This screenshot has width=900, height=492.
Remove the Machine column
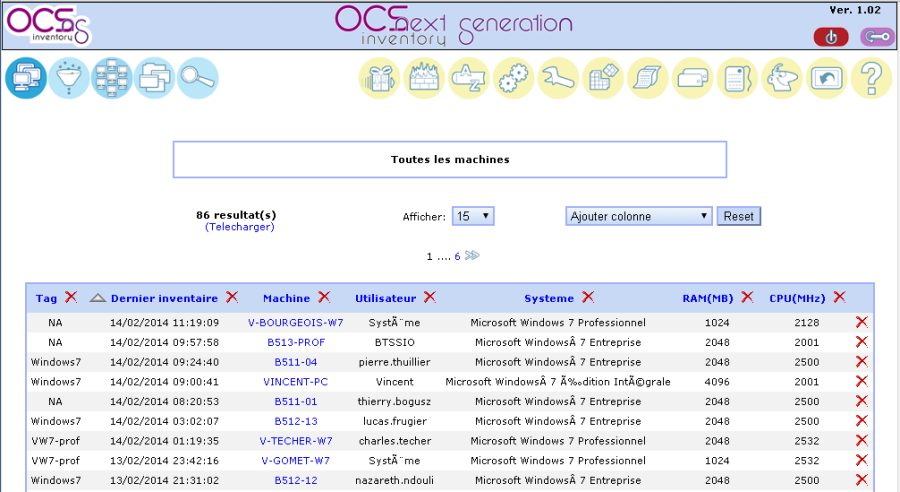tap(324, 297)
